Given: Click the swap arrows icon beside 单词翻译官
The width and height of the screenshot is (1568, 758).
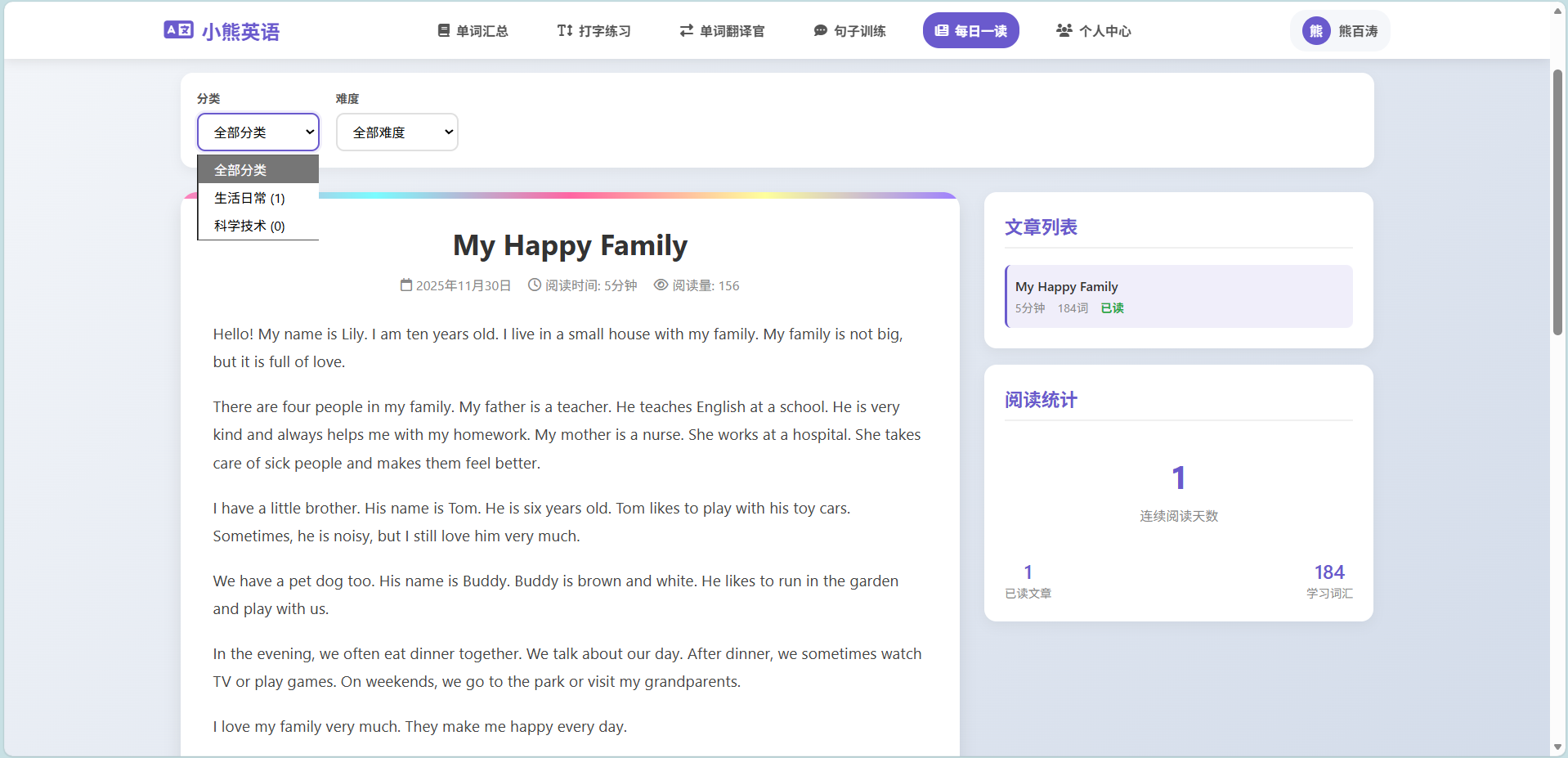Looking at the screenshot, I should (686, 30).
